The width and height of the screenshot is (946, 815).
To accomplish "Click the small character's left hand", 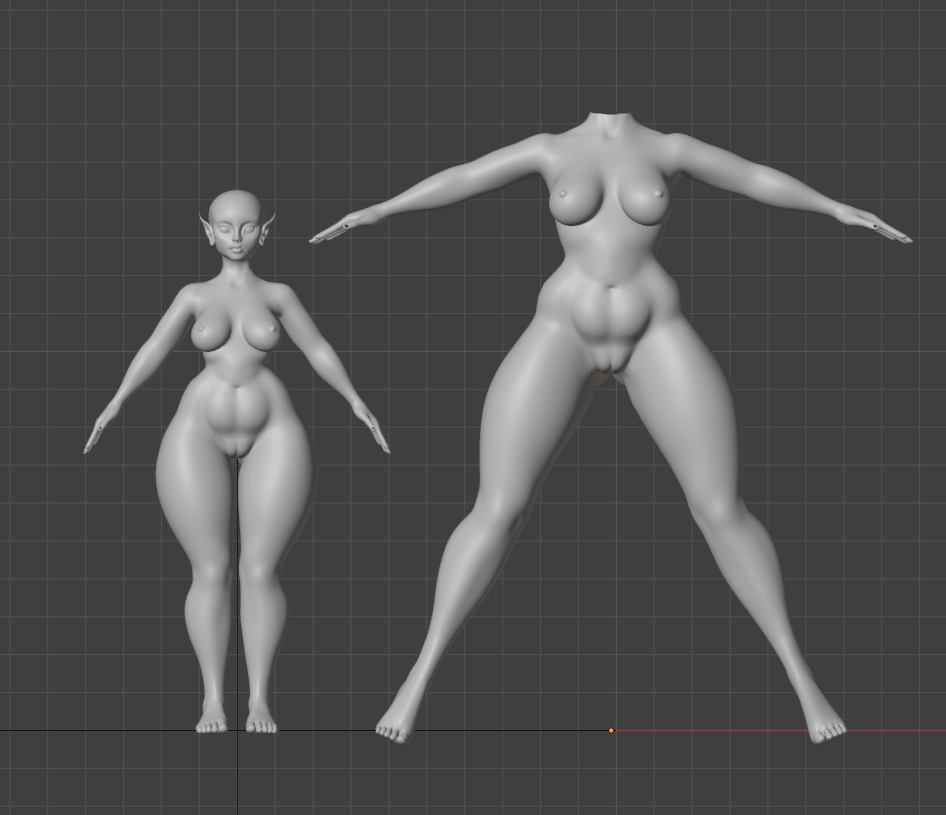I will [x=97, y=434].
